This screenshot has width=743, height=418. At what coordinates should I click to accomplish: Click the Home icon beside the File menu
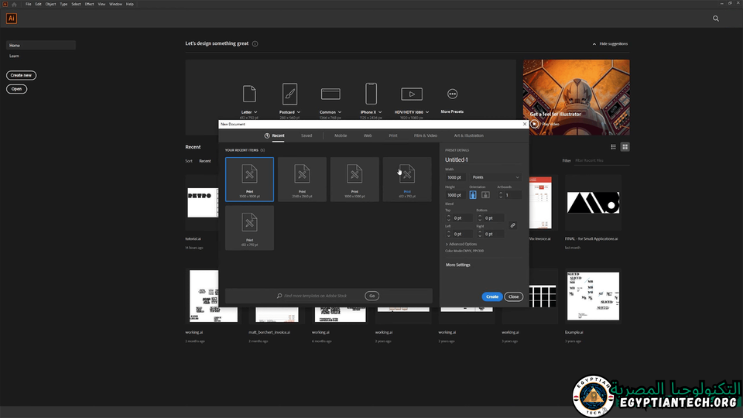[x=14, y=4]
